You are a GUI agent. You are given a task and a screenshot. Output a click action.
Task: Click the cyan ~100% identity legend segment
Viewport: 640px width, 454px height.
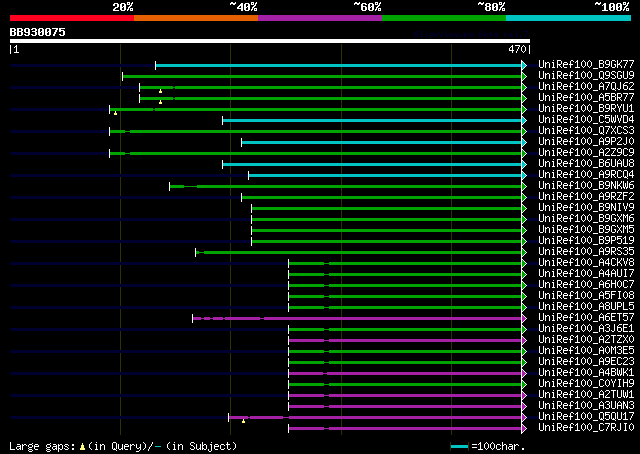click(569, 18)
